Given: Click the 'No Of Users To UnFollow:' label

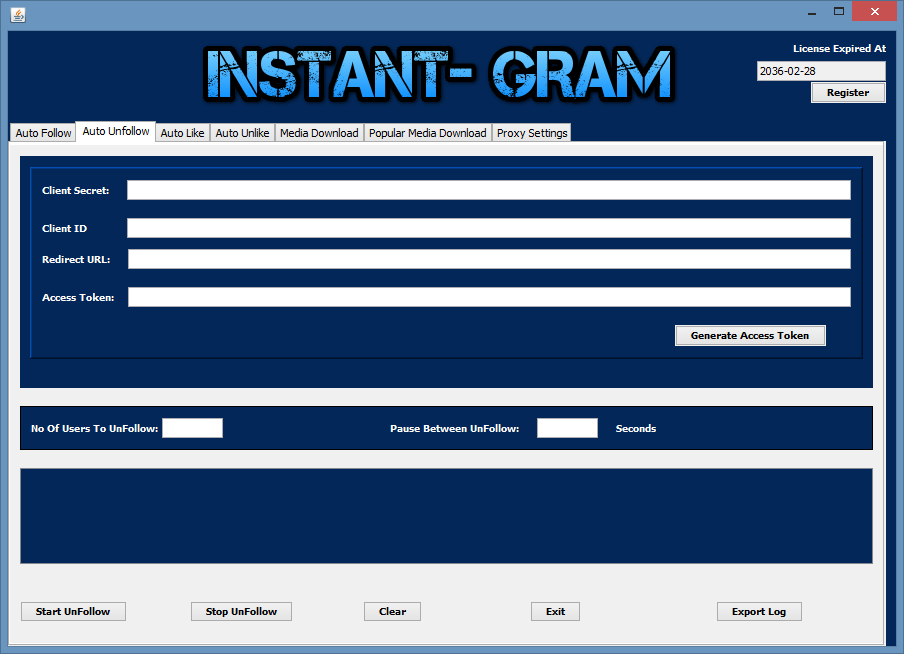Looking at the screenshot, I should coord(94,429).
